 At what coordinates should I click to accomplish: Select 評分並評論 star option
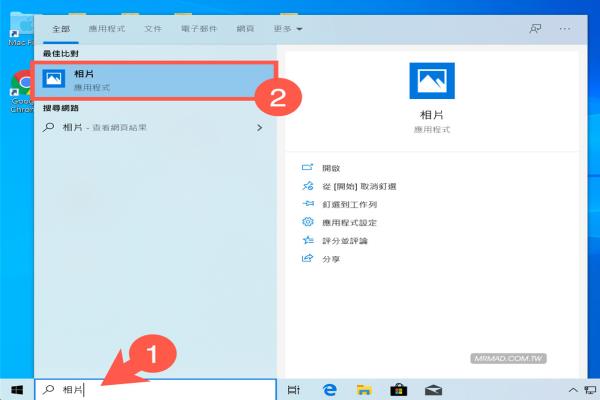[335, 241]
